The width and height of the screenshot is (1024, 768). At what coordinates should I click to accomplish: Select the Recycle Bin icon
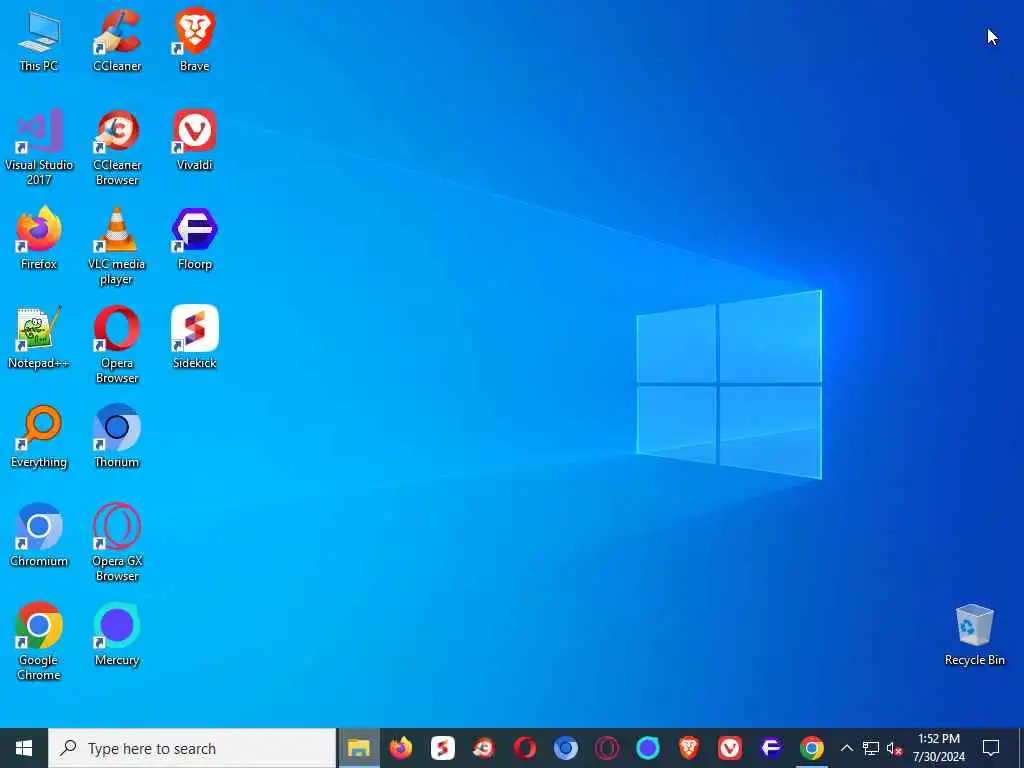point(974,635)
